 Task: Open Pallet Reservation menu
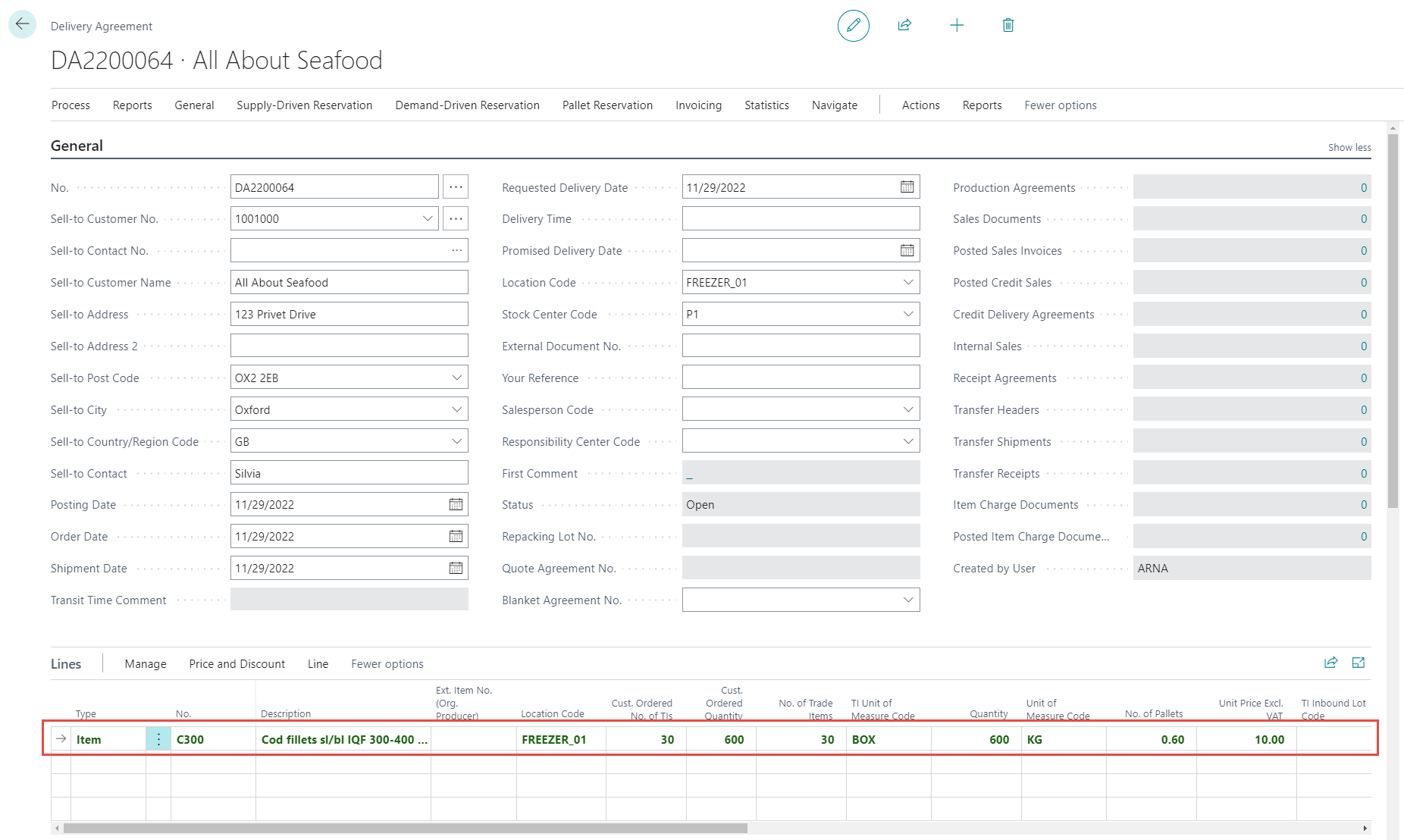(x=607, y=105)
